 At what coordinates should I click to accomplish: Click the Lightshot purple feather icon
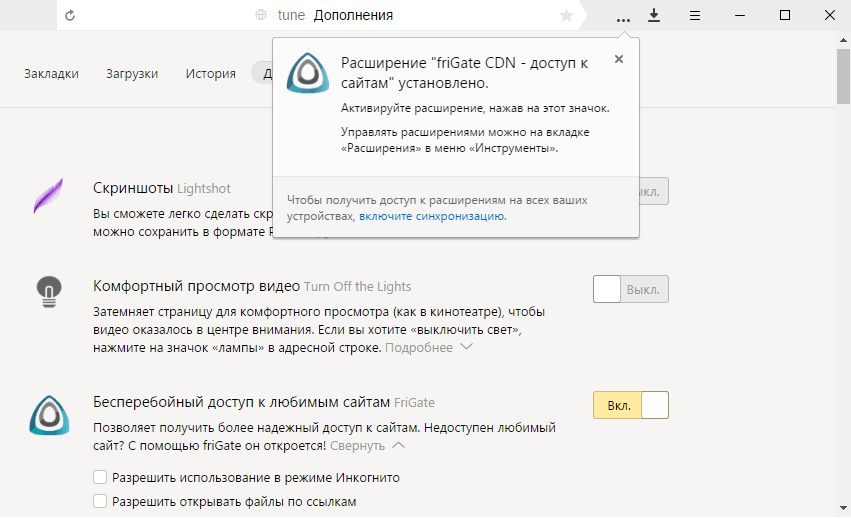48,196
